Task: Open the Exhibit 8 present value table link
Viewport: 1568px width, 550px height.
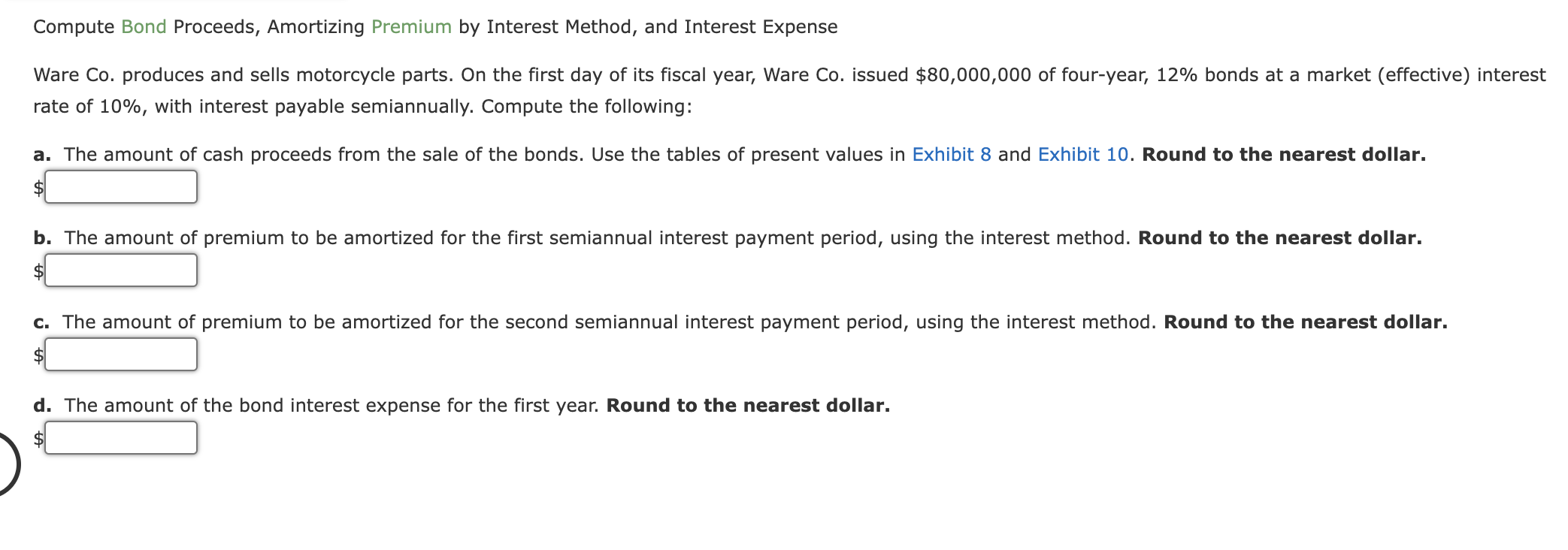Action: (x=950, y=154)
